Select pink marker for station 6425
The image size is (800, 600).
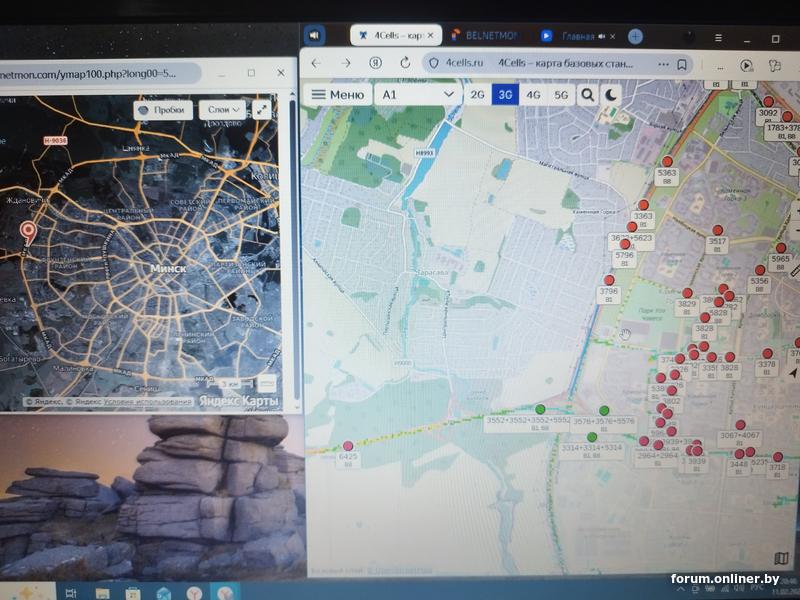[x=348, y=446]
